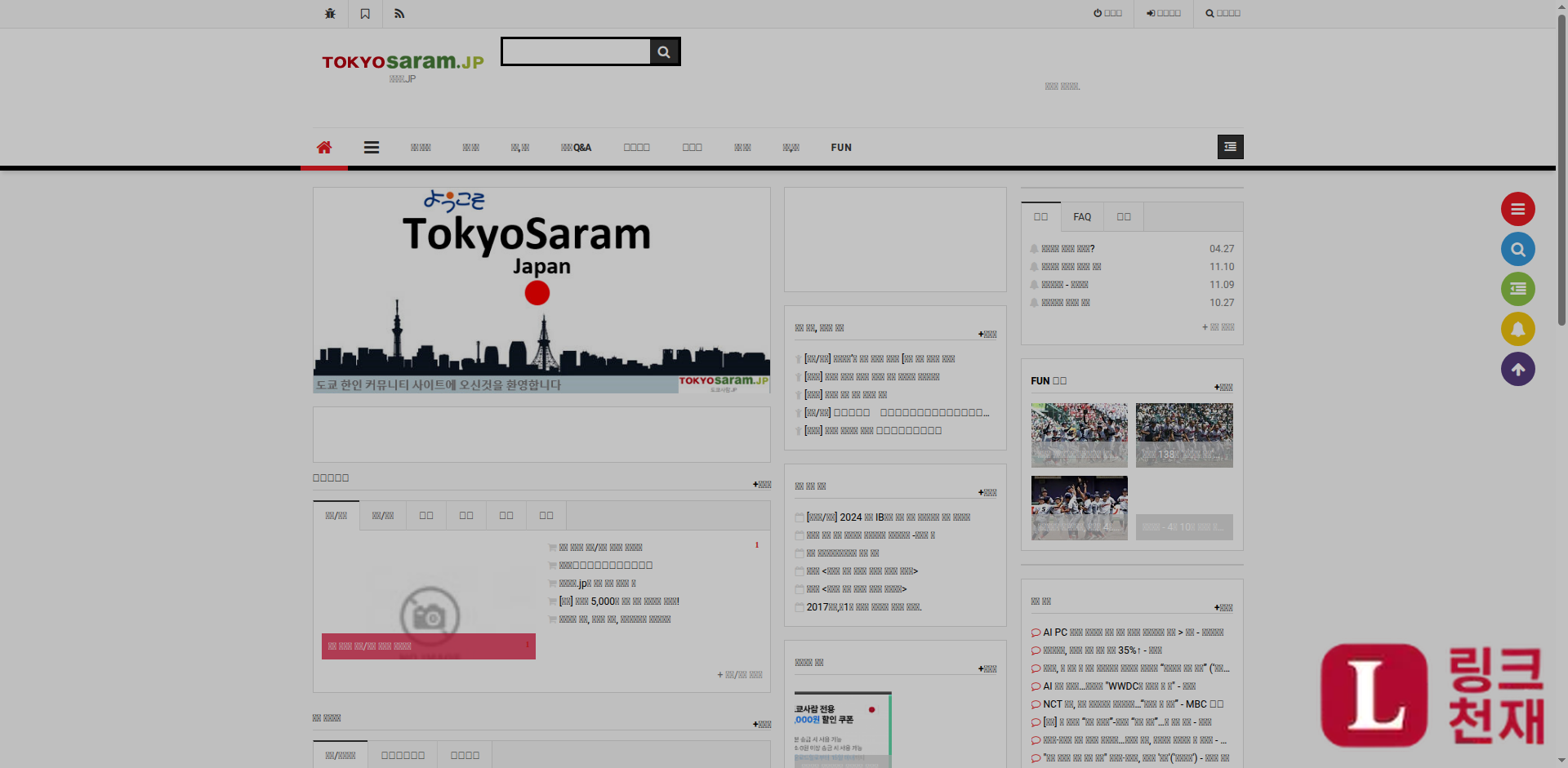Click the power icon link at top right
1568x768 pixels.
[x=1107, y=13]
